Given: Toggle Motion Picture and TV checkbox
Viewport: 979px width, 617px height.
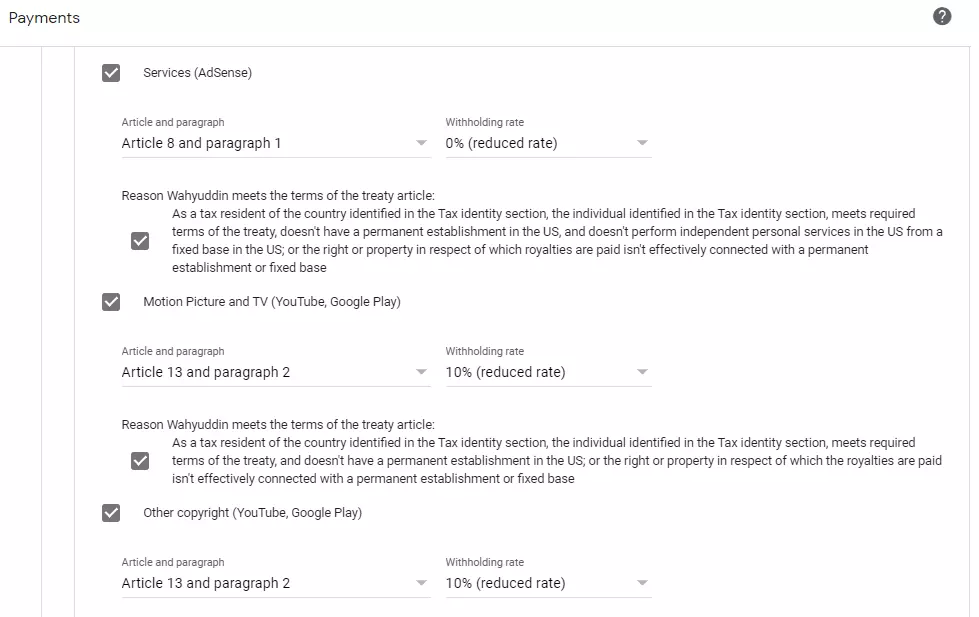Looking at the screenshot, I should pos(111,302).
